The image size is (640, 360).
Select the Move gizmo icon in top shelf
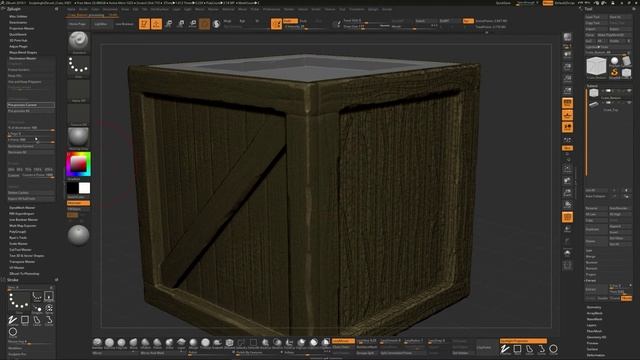pos(169,24)
